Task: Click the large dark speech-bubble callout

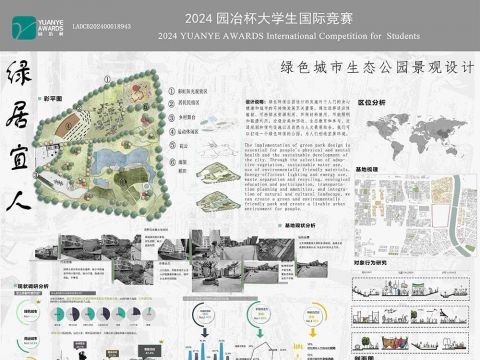Action: tap(150, 350)
